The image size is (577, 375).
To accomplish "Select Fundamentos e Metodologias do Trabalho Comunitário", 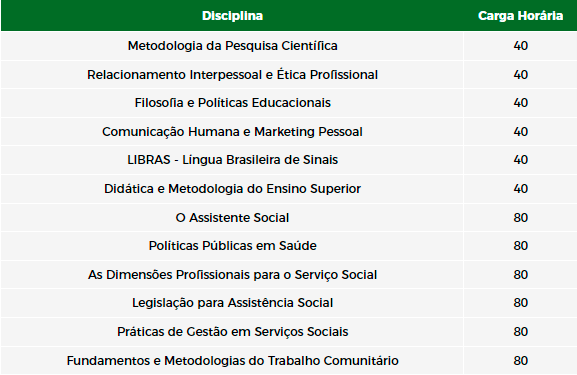I will point(232,361).
